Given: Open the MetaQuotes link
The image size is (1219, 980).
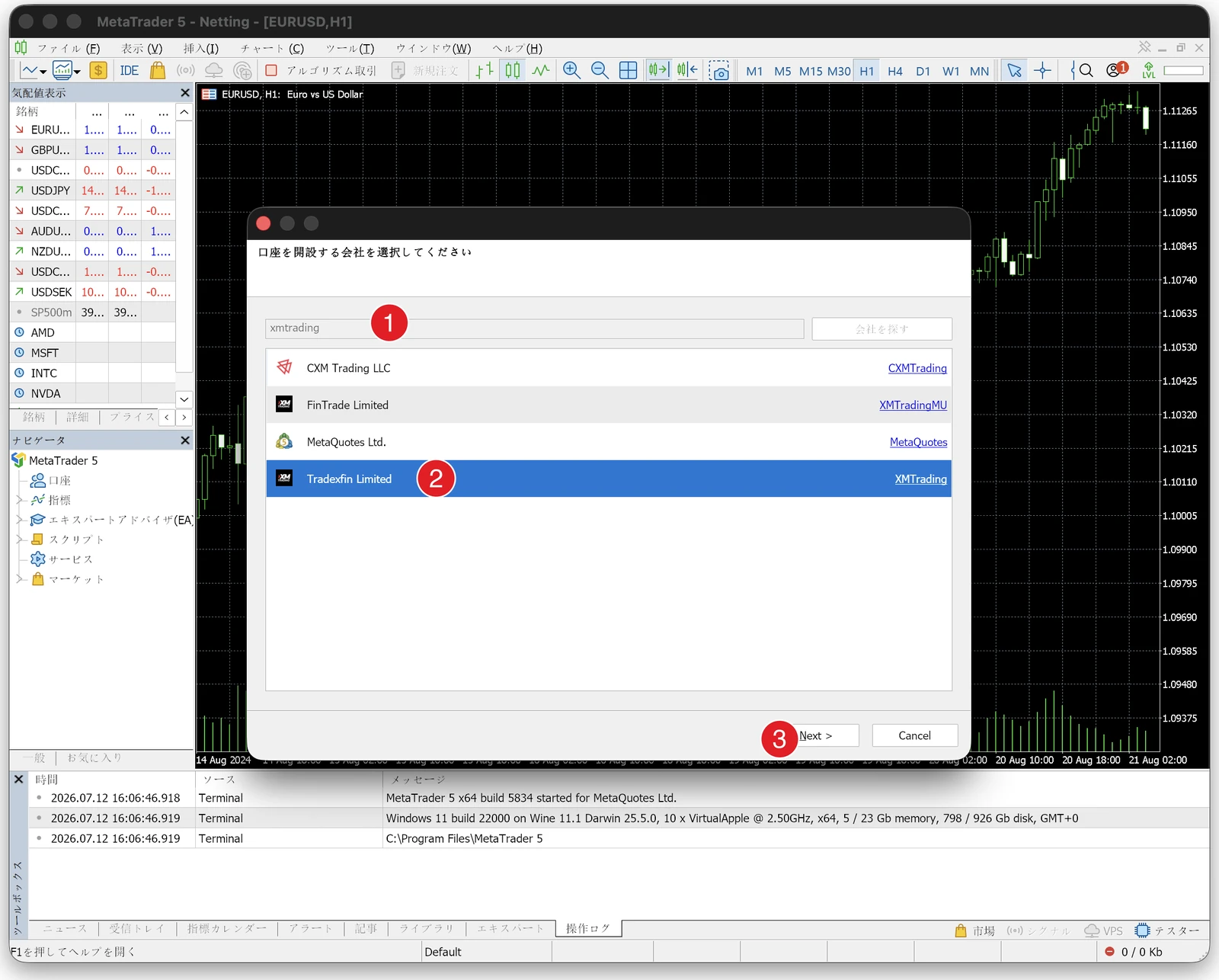Looking at the screenshot, I should (x=918, y=442).
